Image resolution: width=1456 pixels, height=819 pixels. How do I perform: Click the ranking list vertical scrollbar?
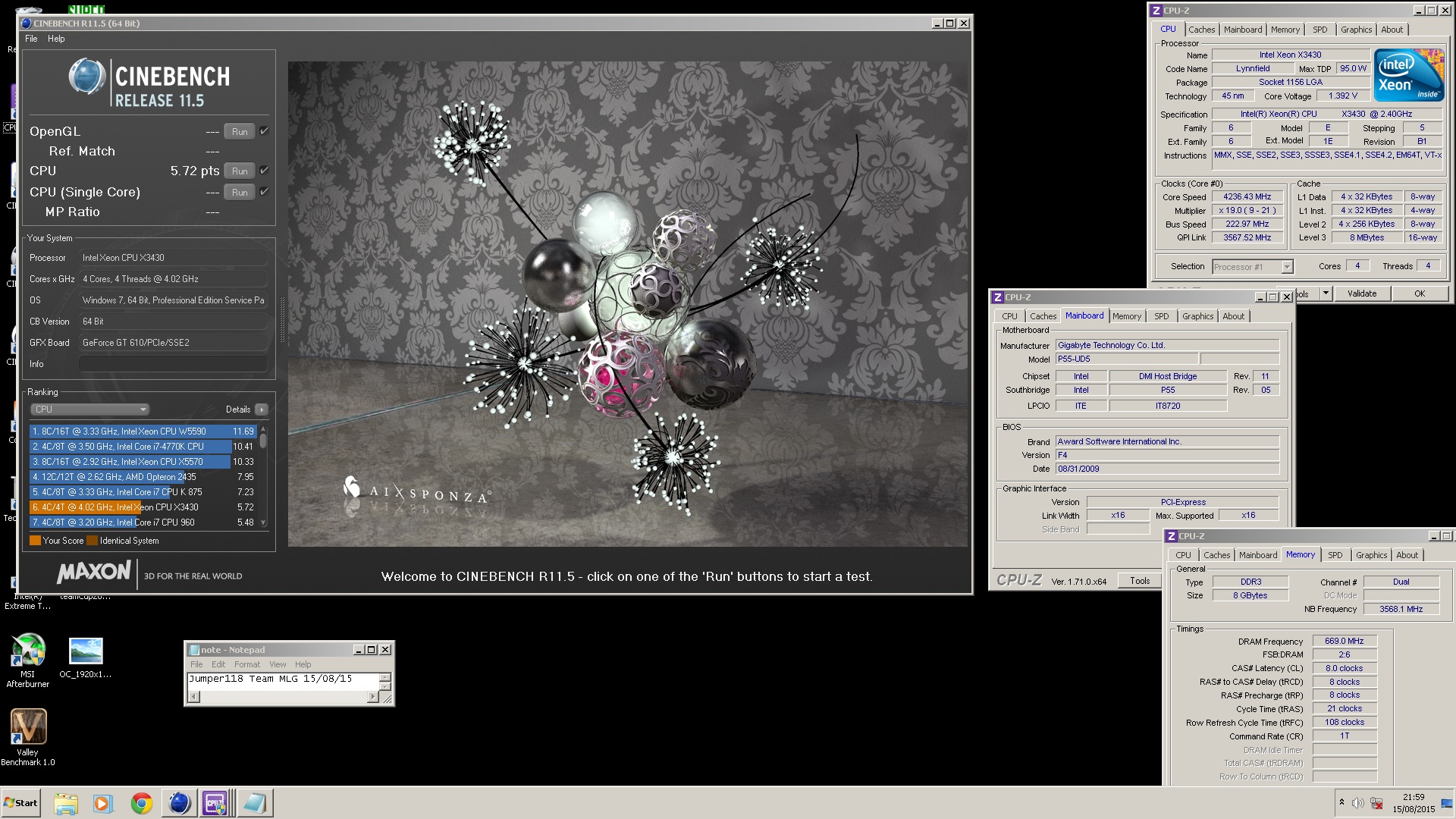(x=263, y=476)
